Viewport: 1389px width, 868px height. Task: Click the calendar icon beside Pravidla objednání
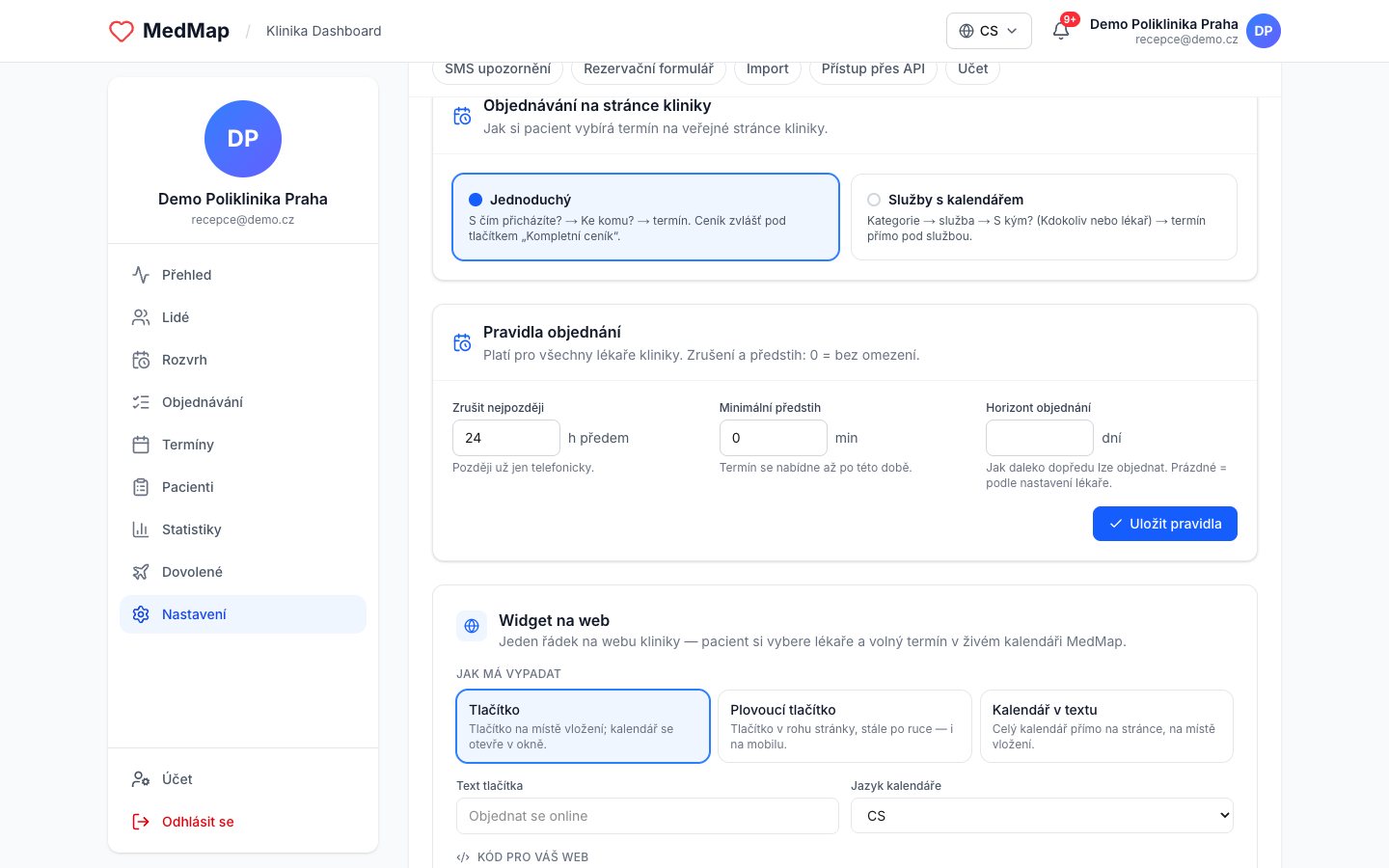pyautogui.click(x=462, y=342)
